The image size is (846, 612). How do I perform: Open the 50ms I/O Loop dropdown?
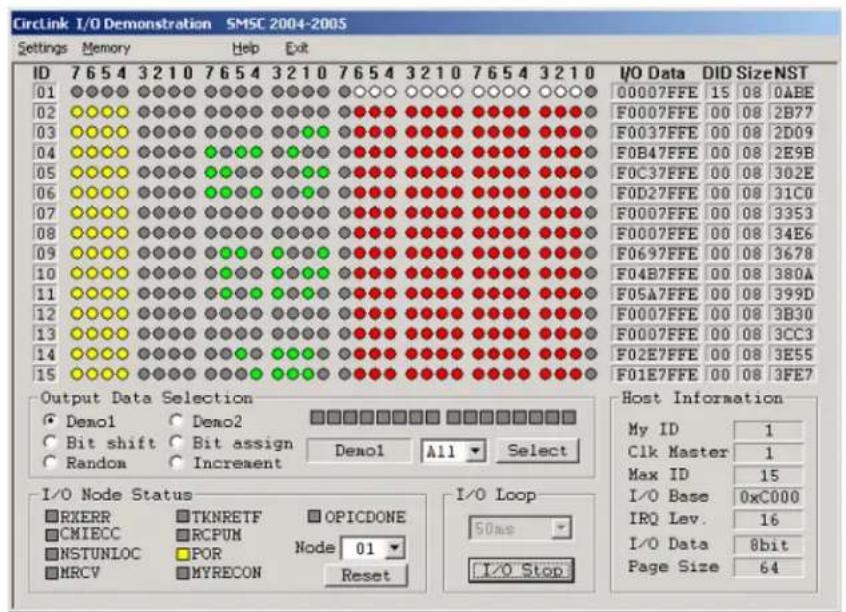(561, 528)
